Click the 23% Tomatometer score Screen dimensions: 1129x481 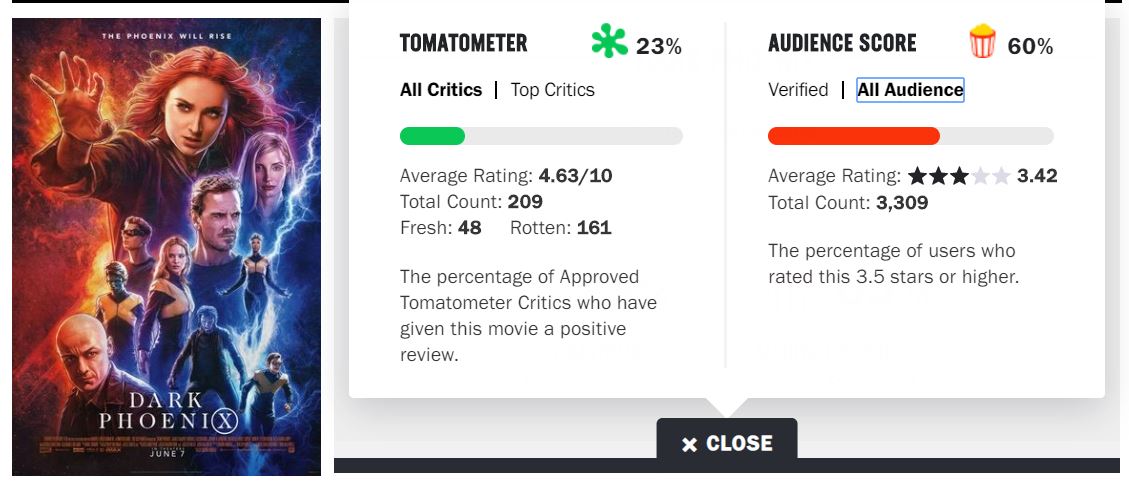point(659,46)
